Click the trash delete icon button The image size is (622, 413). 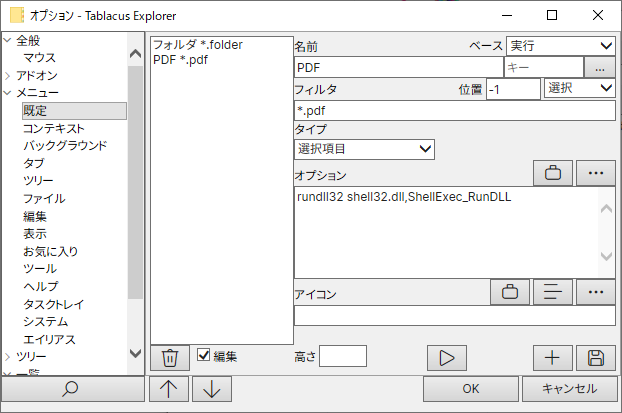click(170, 358)
